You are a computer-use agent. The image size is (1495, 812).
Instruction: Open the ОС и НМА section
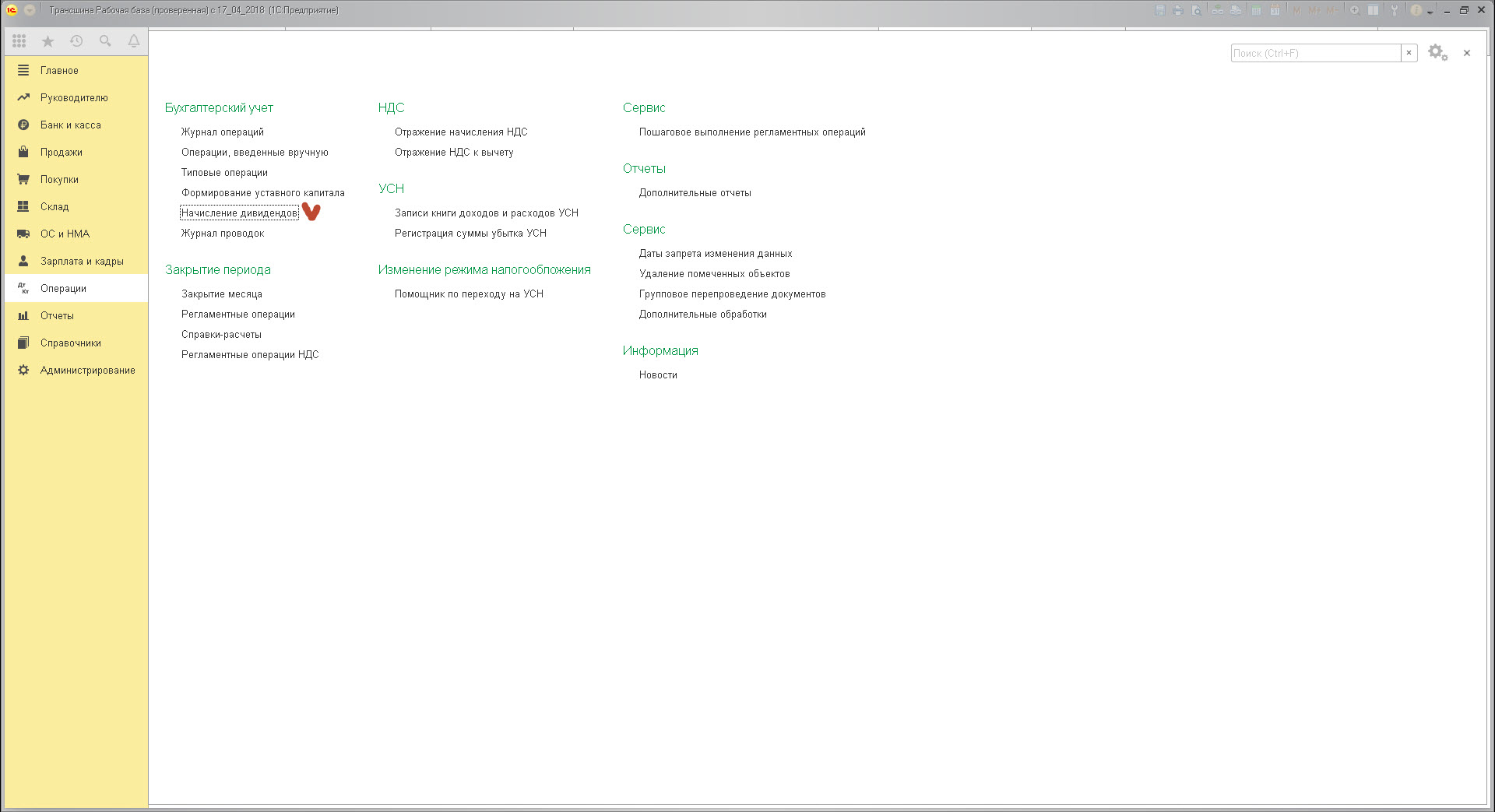pos(76,234)
